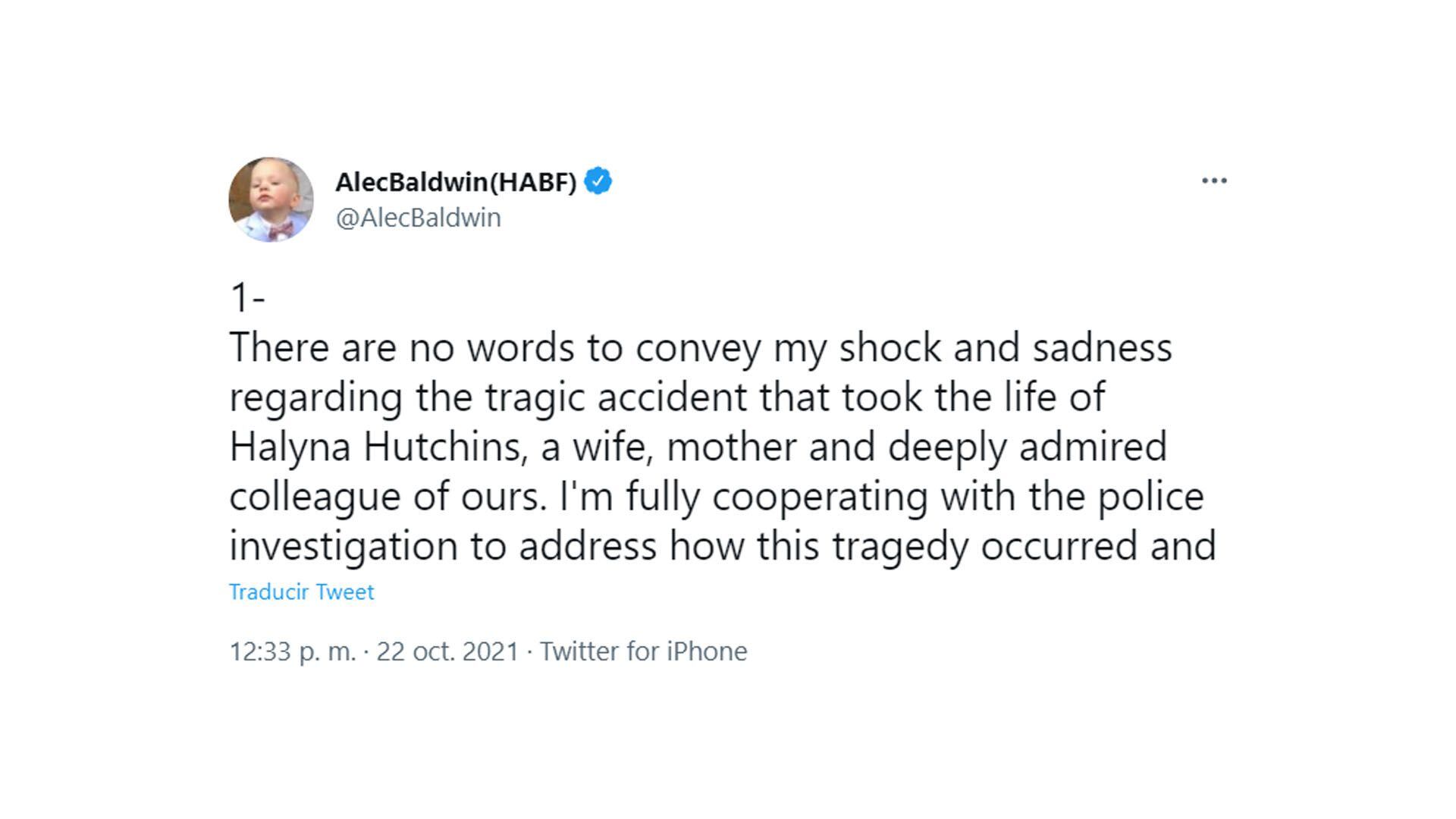1456x819 pixels.
Task: Click the Traducir Tweet link
Action: pos(301,591)
